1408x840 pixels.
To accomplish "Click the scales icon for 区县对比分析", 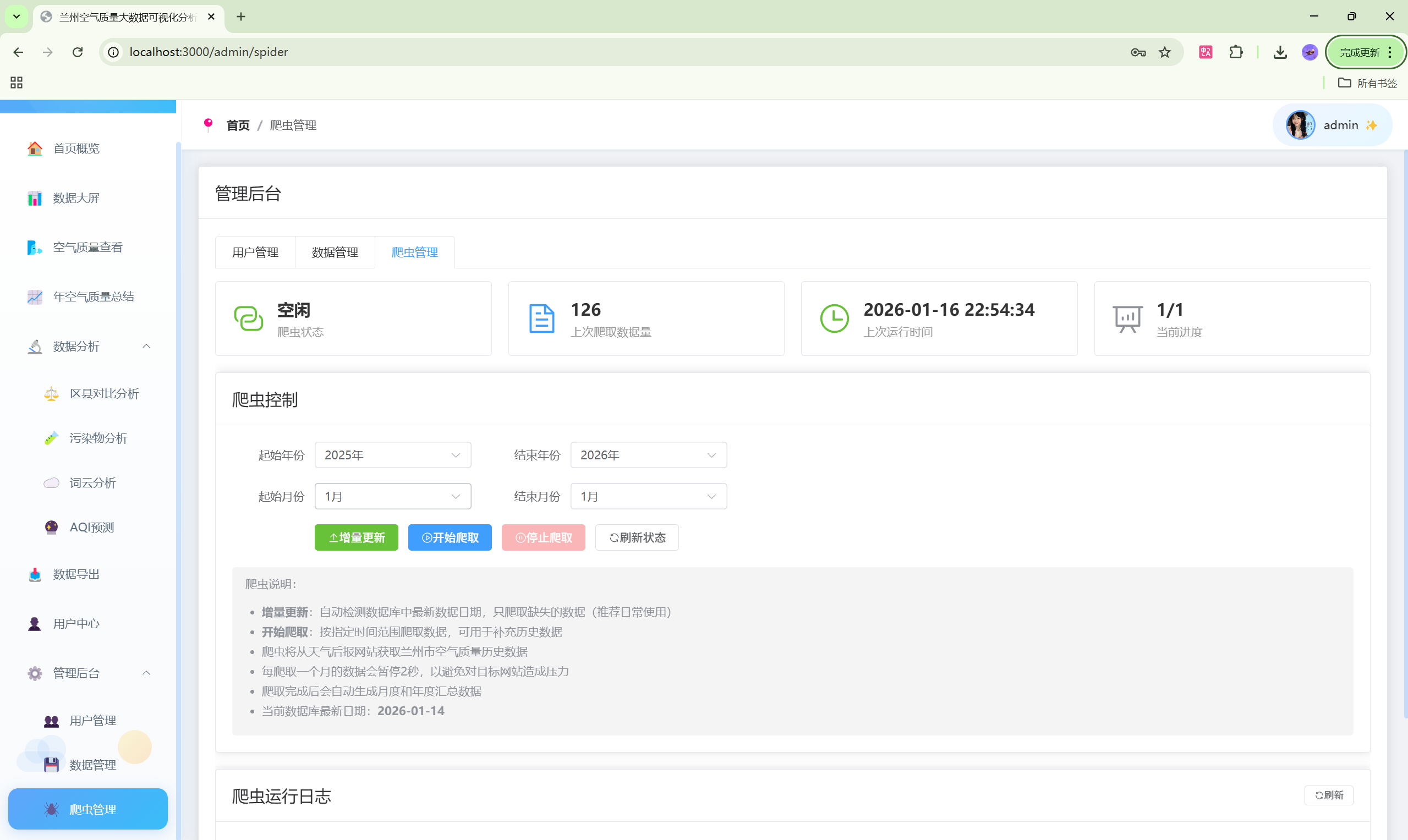I will (x=51, y=394).
